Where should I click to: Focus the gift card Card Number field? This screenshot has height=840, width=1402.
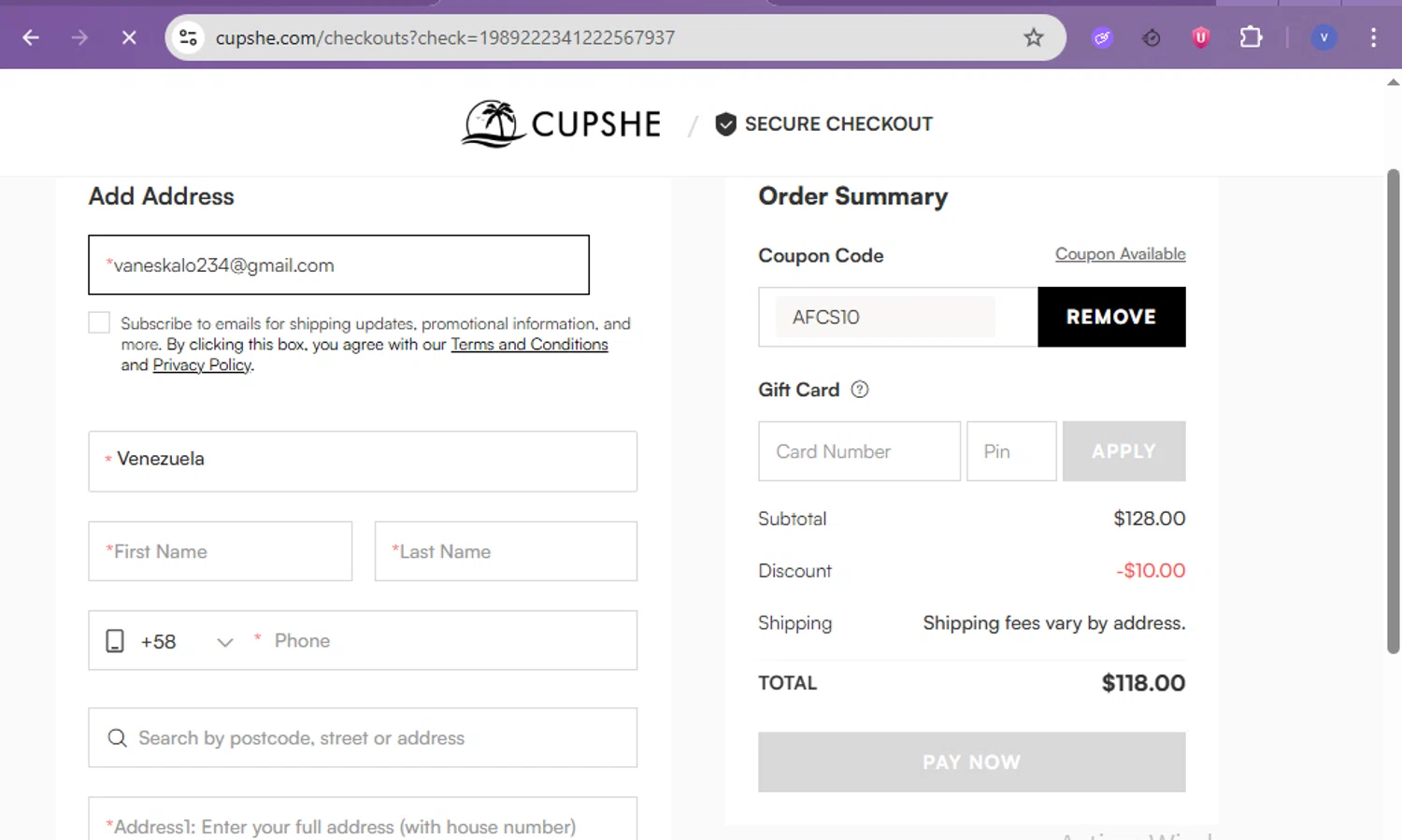point(859,451)
